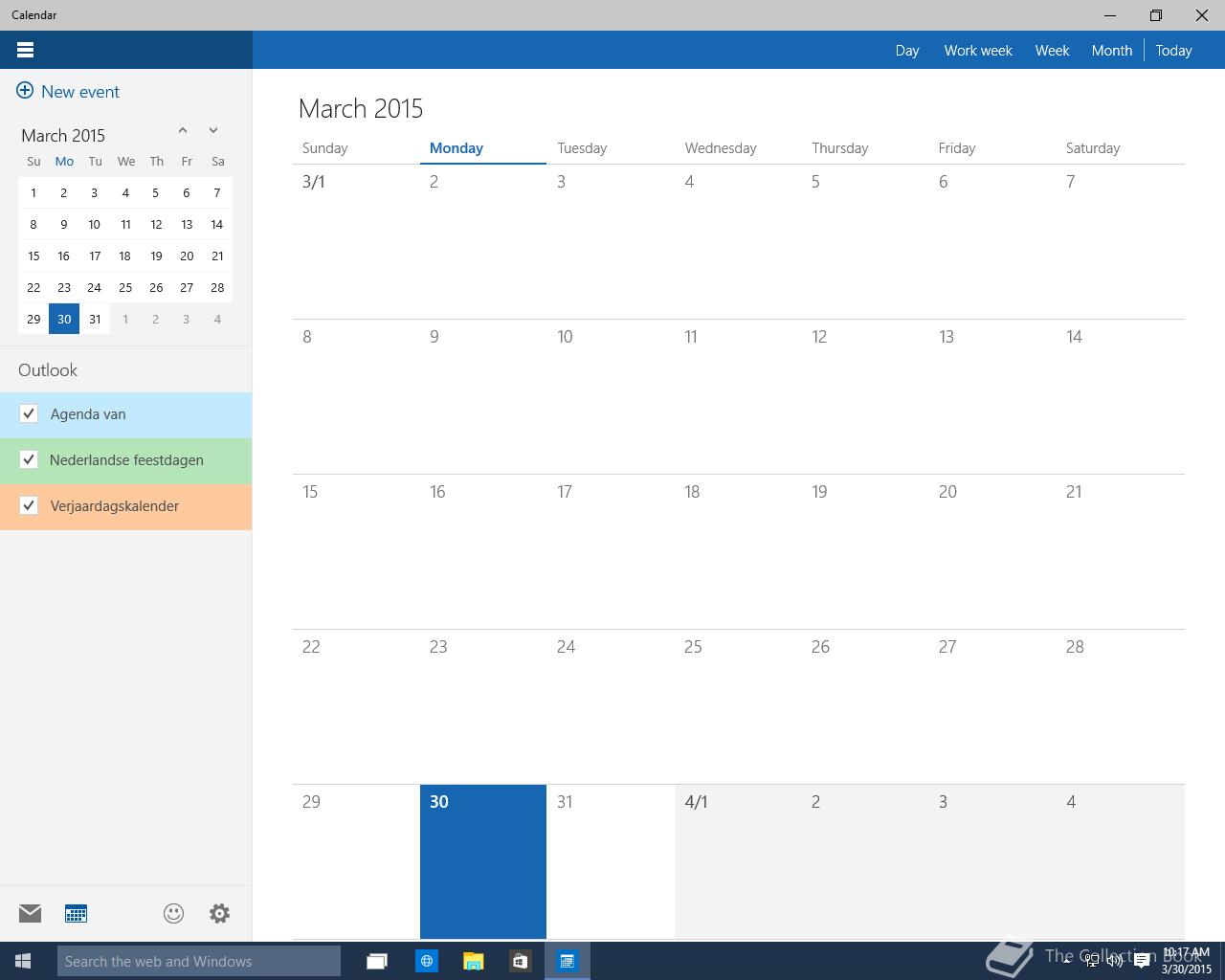Viewport: 1225px width, 980px height.
Task: Open the Store icon on the taskbar
Action: (x=520, y=961)
